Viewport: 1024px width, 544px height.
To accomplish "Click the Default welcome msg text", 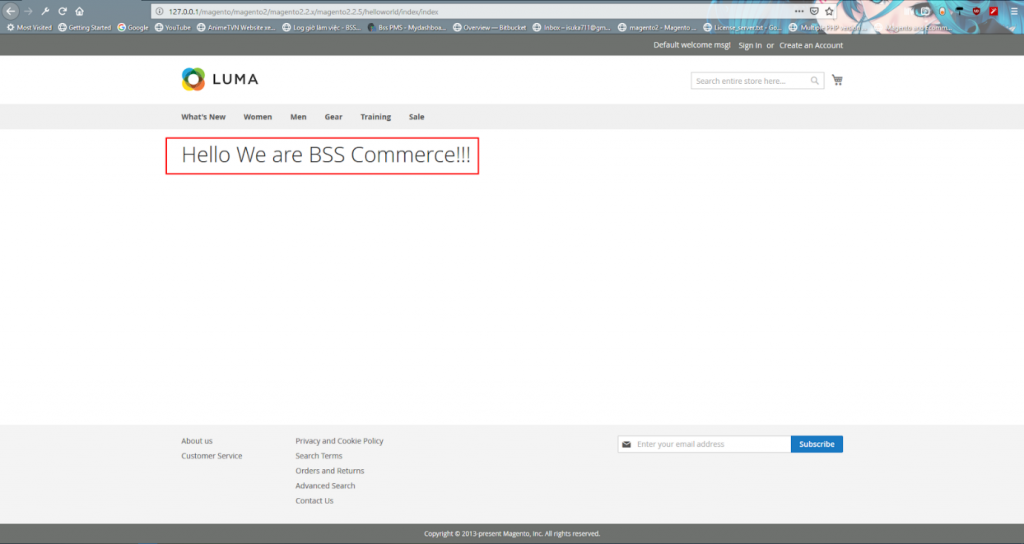I will pos(692,45).
